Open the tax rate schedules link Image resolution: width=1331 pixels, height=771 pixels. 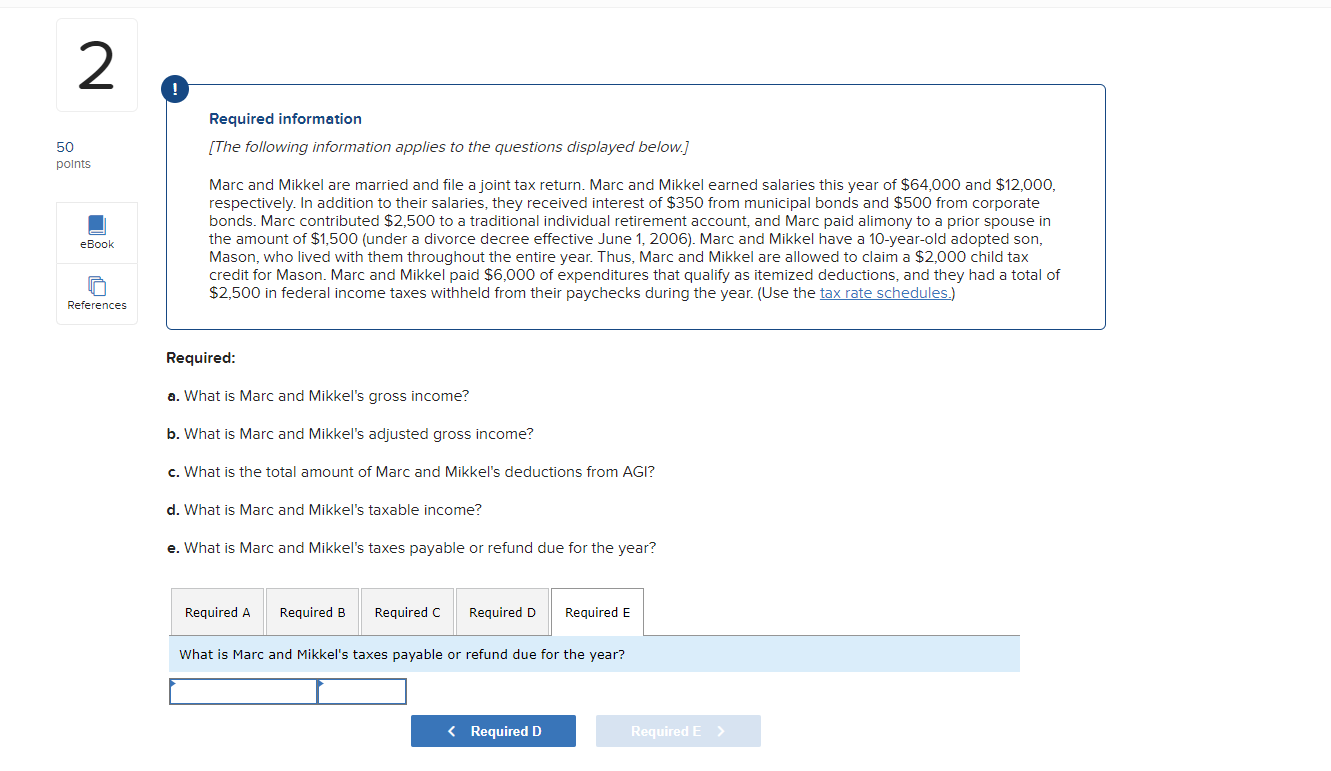coord(884,293)
